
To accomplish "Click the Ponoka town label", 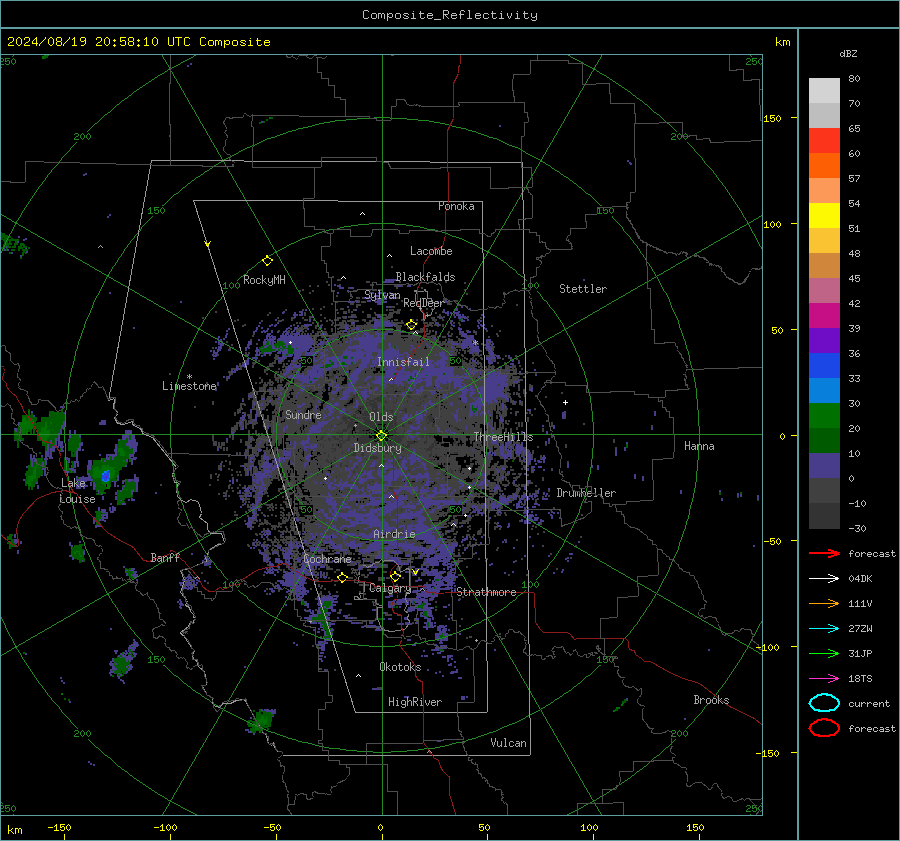I will 456,206.
